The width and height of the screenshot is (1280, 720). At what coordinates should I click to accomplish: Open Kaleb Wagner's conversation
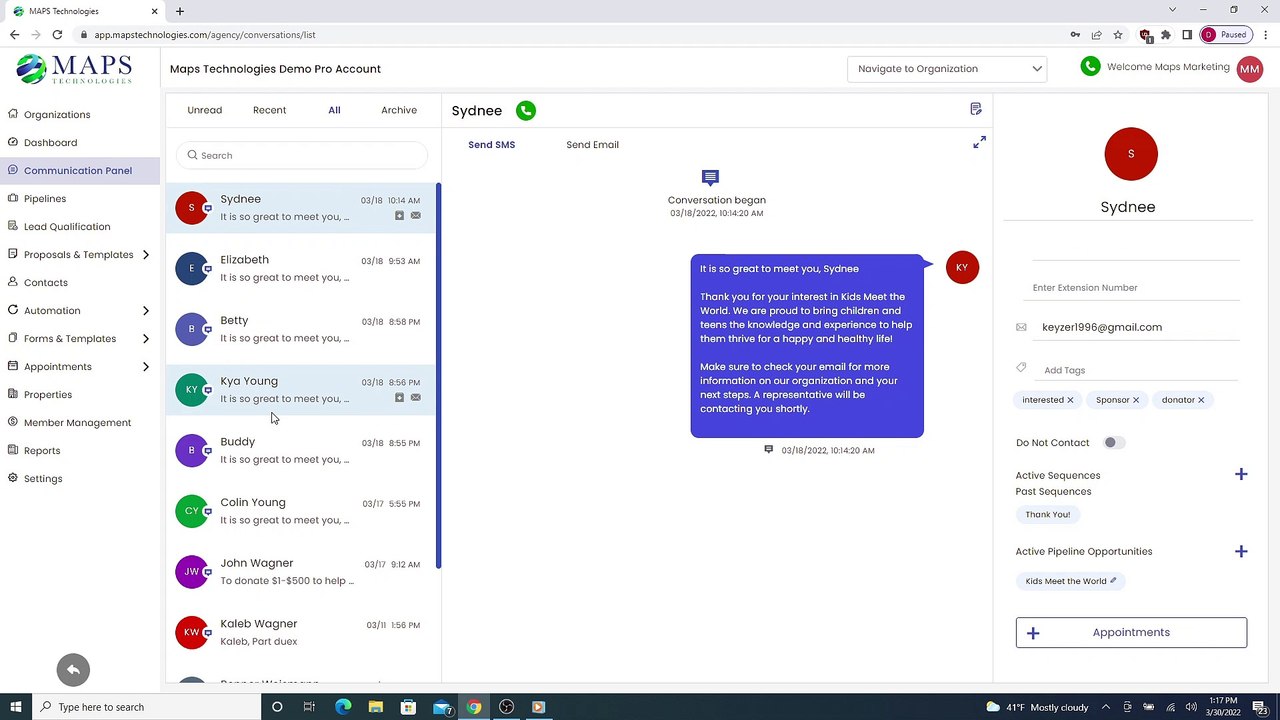click(300, 633)
